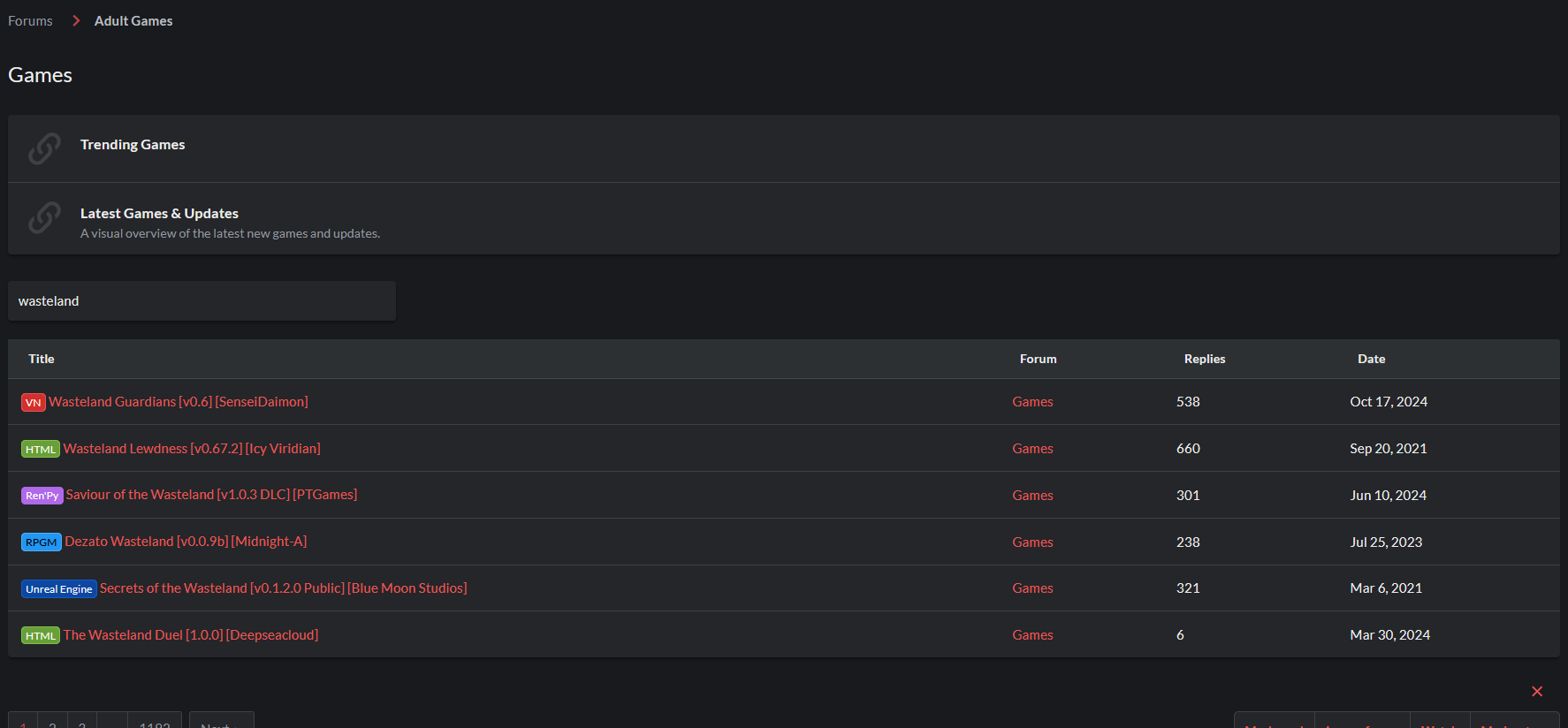Screen dimensions: 1568x728
Task: Click the reply count "238"
Action: pyautogui.click(x=1188, y=542)
